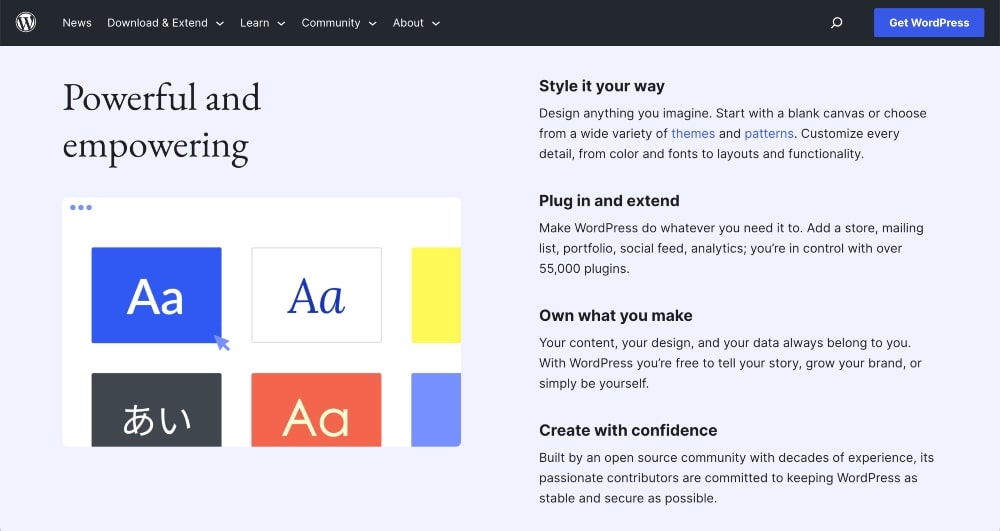1000x531 pixels.
Task: Follow the themes link
Action: click(693, 133)
